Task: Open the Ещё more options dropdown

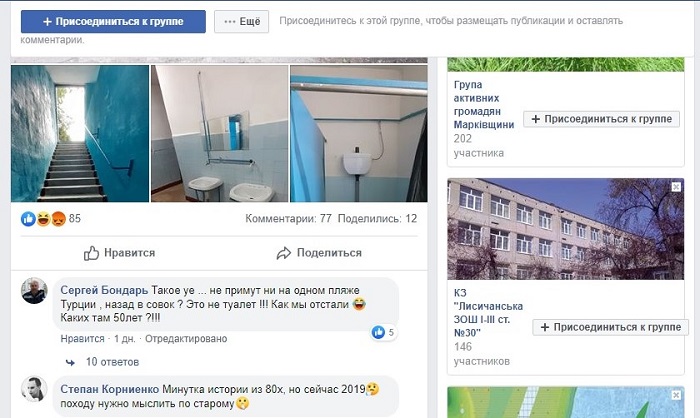Action: click(x=242, y=21)
